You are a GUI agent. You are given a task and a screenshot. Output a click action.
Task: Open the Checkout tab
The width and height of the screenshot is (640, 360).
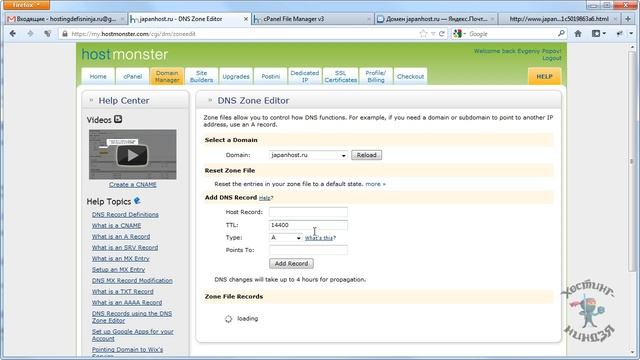pyautogui.click(x=410, y=76)
